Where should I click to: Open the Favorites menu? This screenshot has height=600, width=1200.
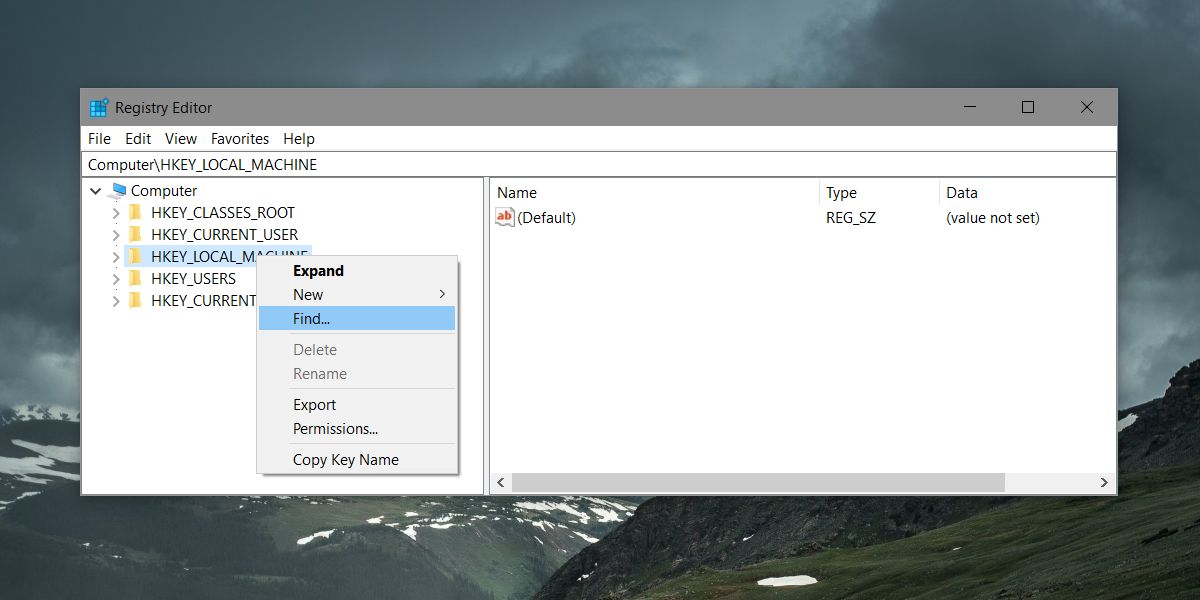coord(240,139)
